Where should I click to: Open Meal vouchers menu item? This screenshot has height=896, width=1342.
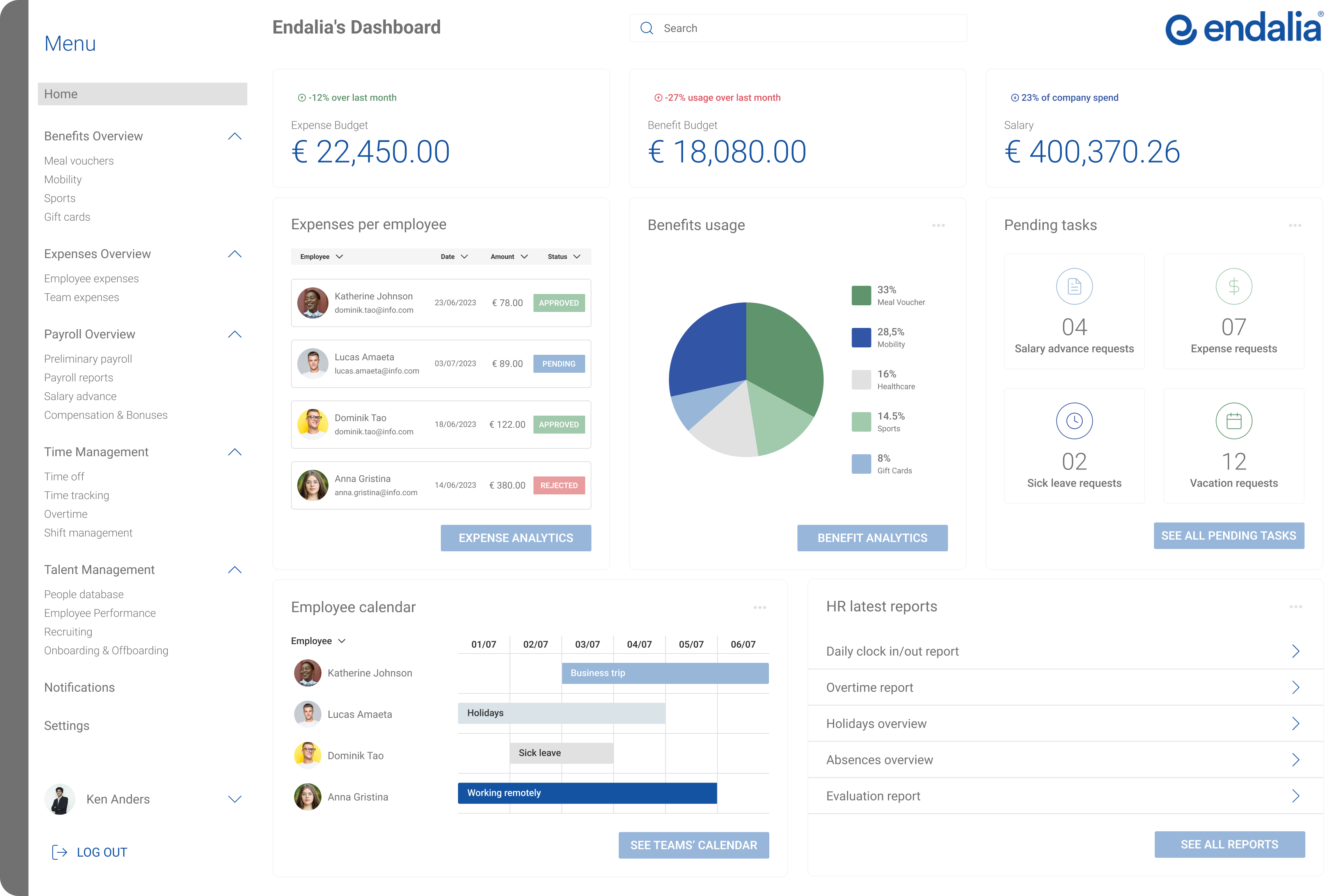tap(79, 161)
